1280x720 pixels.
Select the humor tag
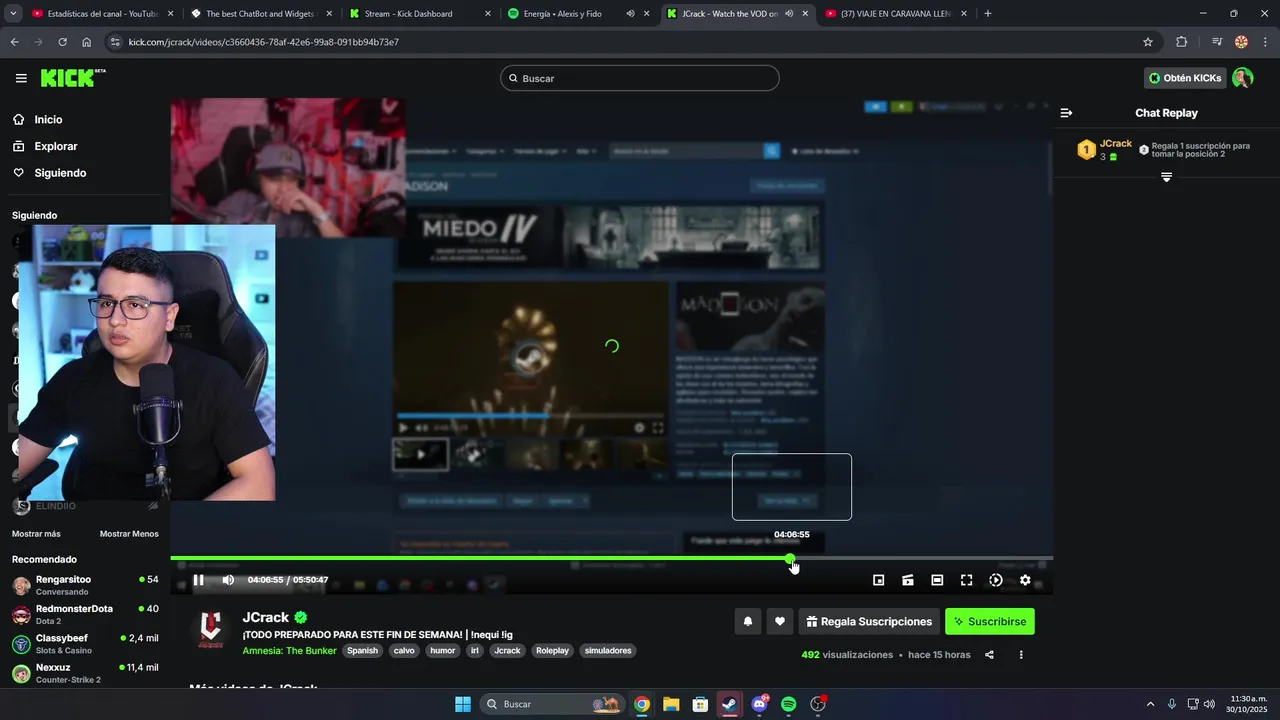[442, 650]
